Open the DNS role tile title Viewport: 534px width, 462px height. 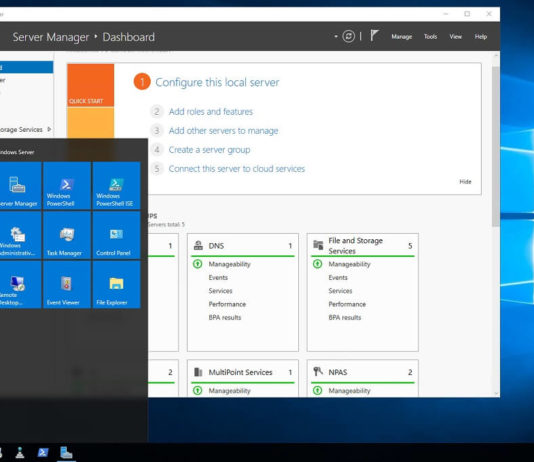coord(216,245)
